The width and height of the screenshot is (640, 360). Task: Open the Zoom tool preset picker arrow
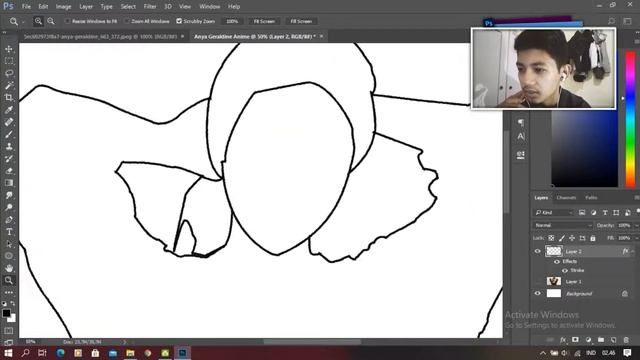click(23, 22)
